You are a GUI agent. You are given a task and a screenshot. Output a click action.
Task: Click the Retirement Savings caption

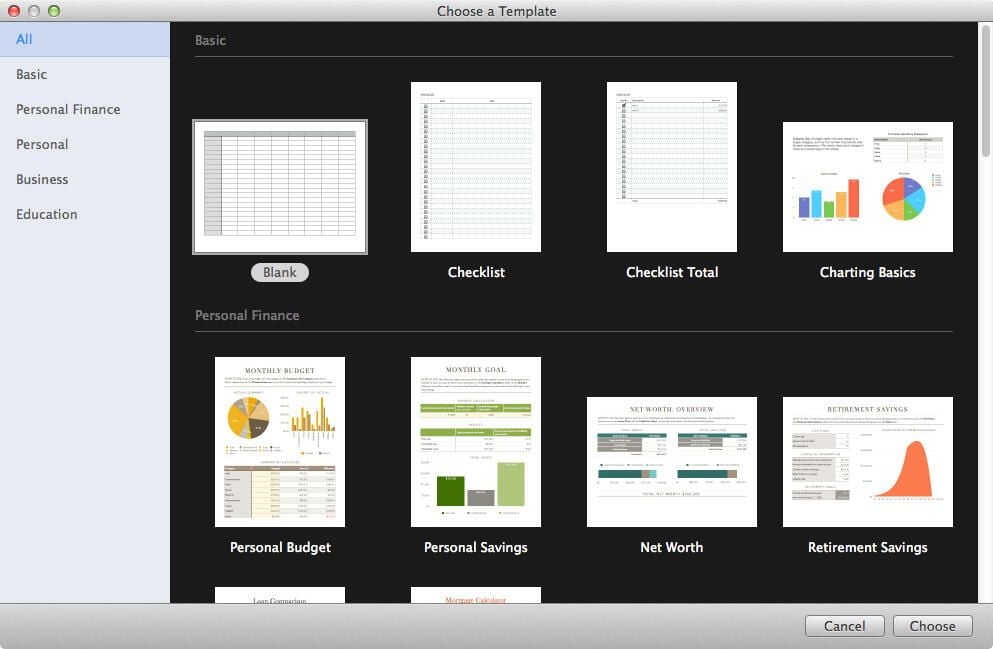point(868,547)
